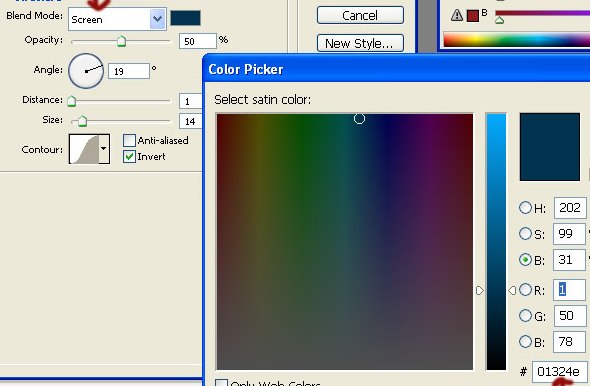Select the G green radio button
This screenshot has width=590, height=386.
pos(525,315)
